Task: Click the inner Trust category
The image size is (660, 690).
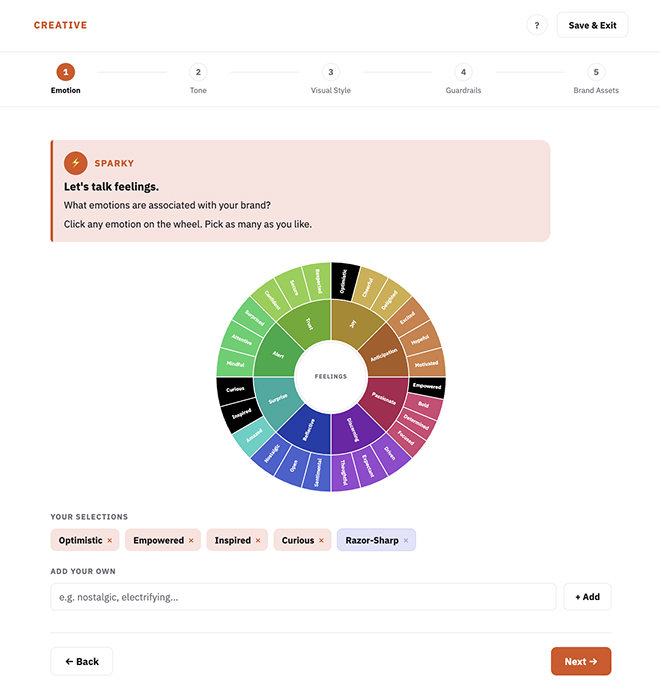Action: click(309, 324)
